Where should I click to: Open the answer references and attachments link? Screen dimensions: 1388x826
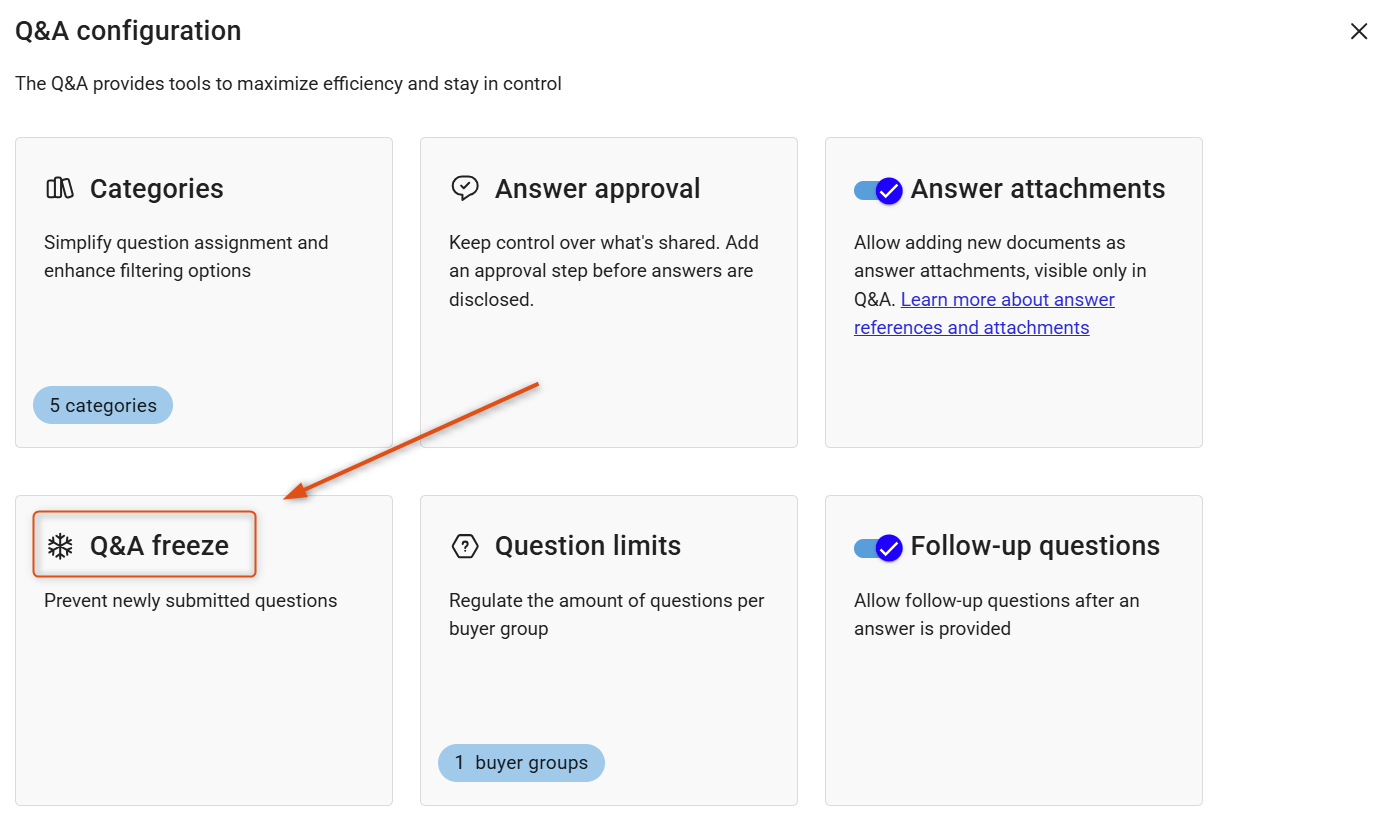(984, 313)
